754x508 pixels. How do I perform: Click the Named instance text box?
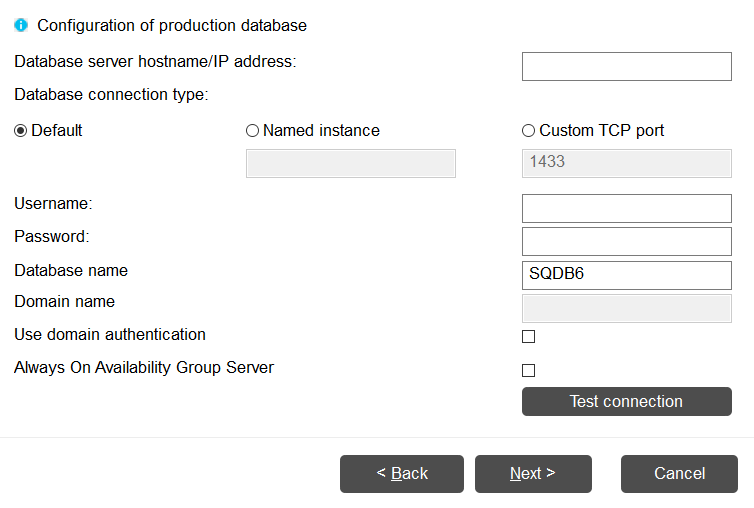coord(350,164)
